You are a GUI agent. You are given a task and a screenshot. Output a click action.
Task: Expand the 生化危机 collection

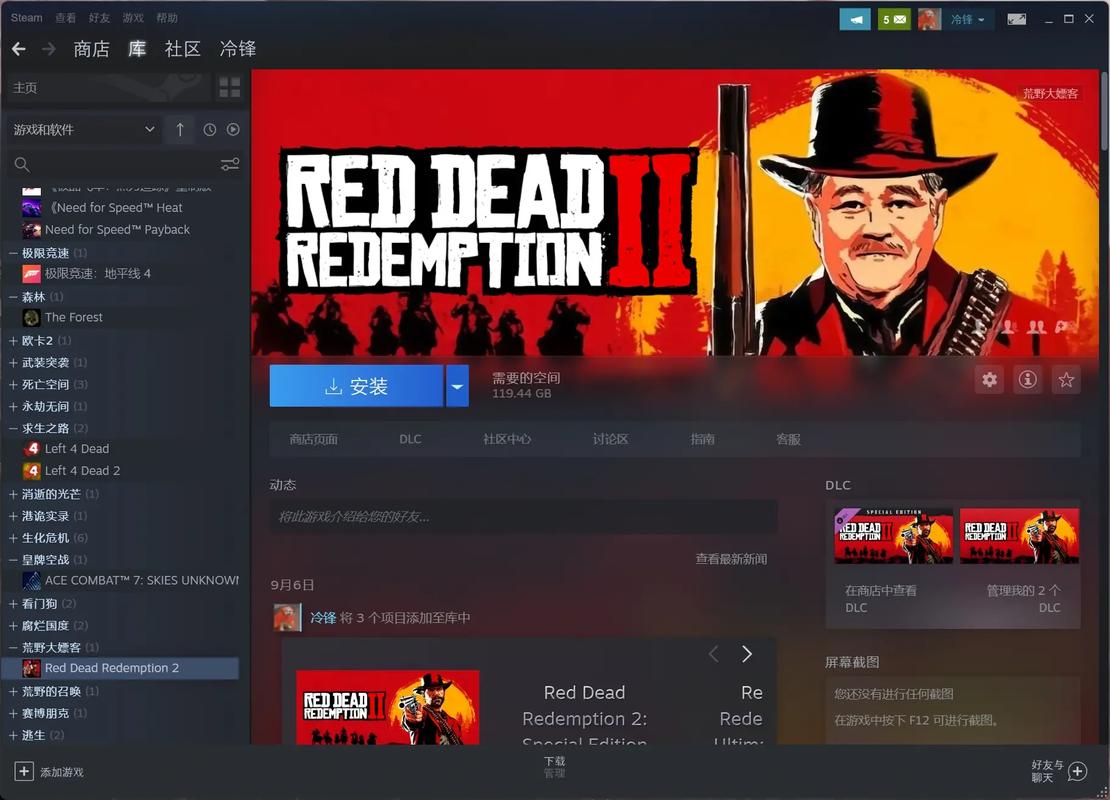13,538
